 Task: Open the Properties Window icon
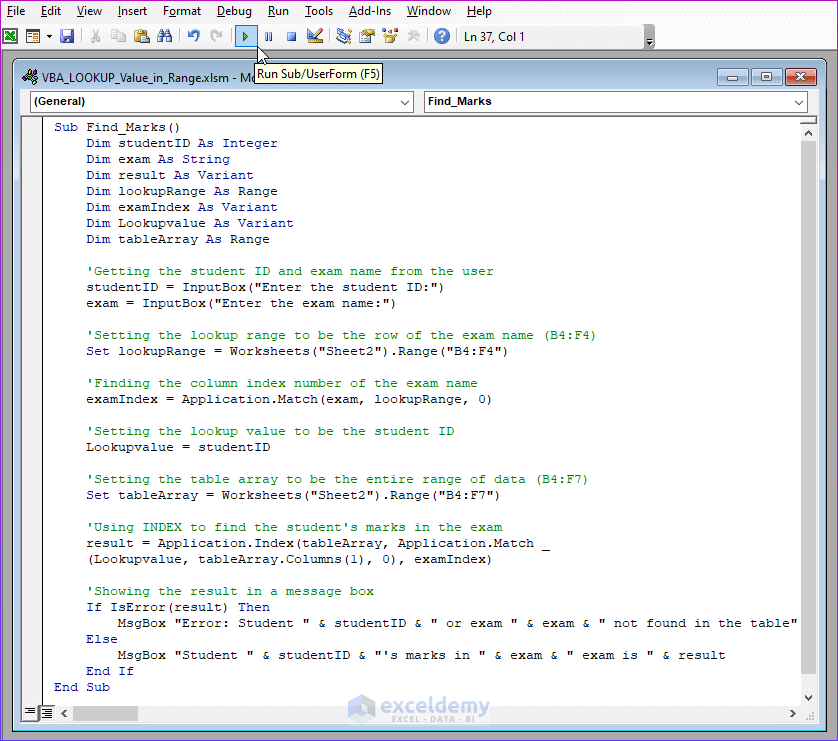pos(367,36)
